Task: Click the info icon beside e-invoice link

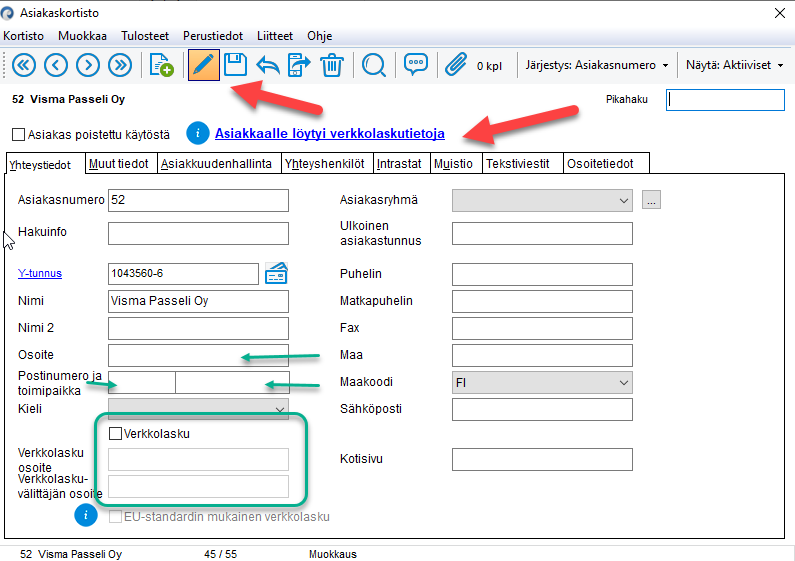Action: coord(198,133)
